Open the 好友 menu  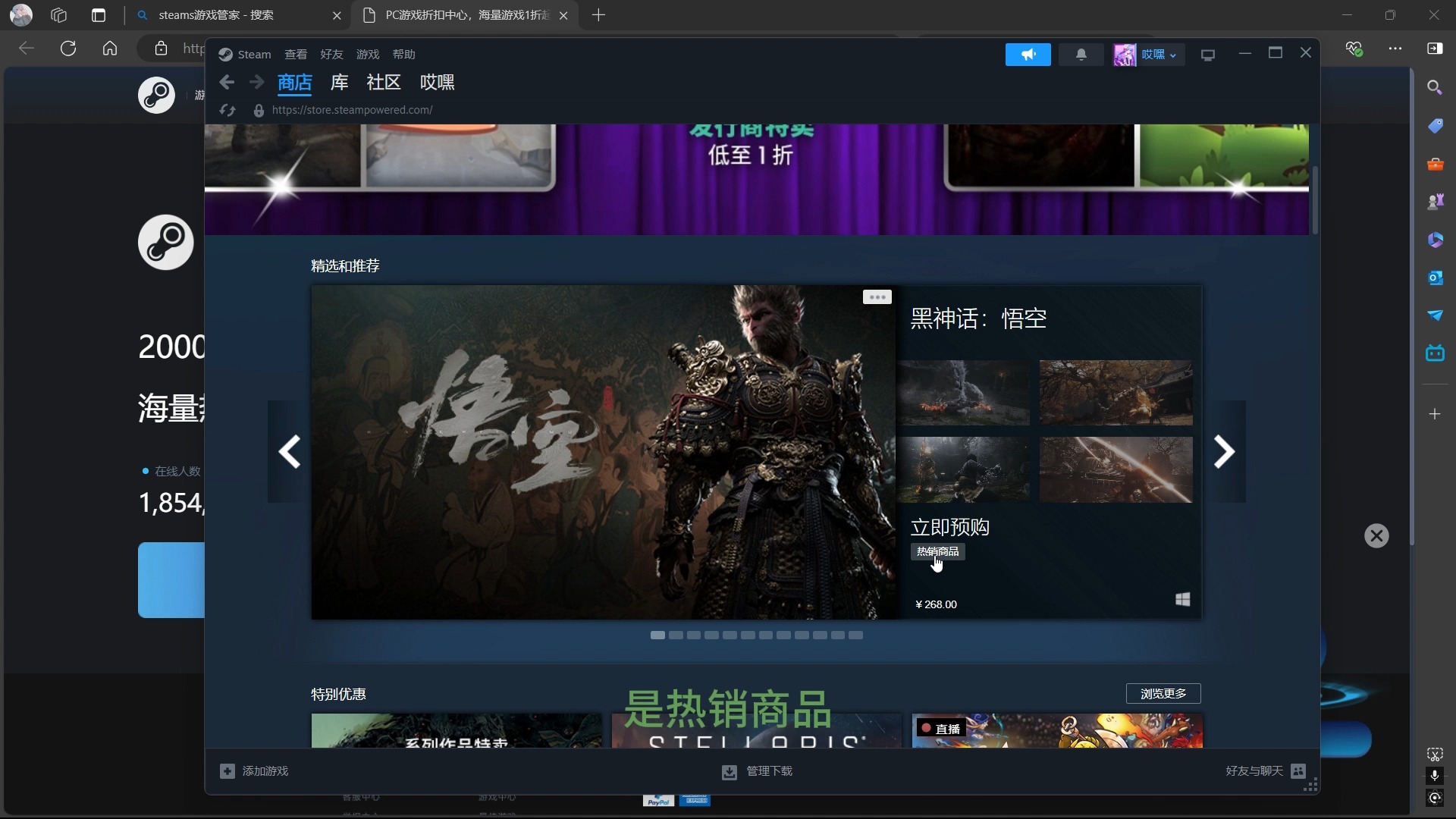331,55
